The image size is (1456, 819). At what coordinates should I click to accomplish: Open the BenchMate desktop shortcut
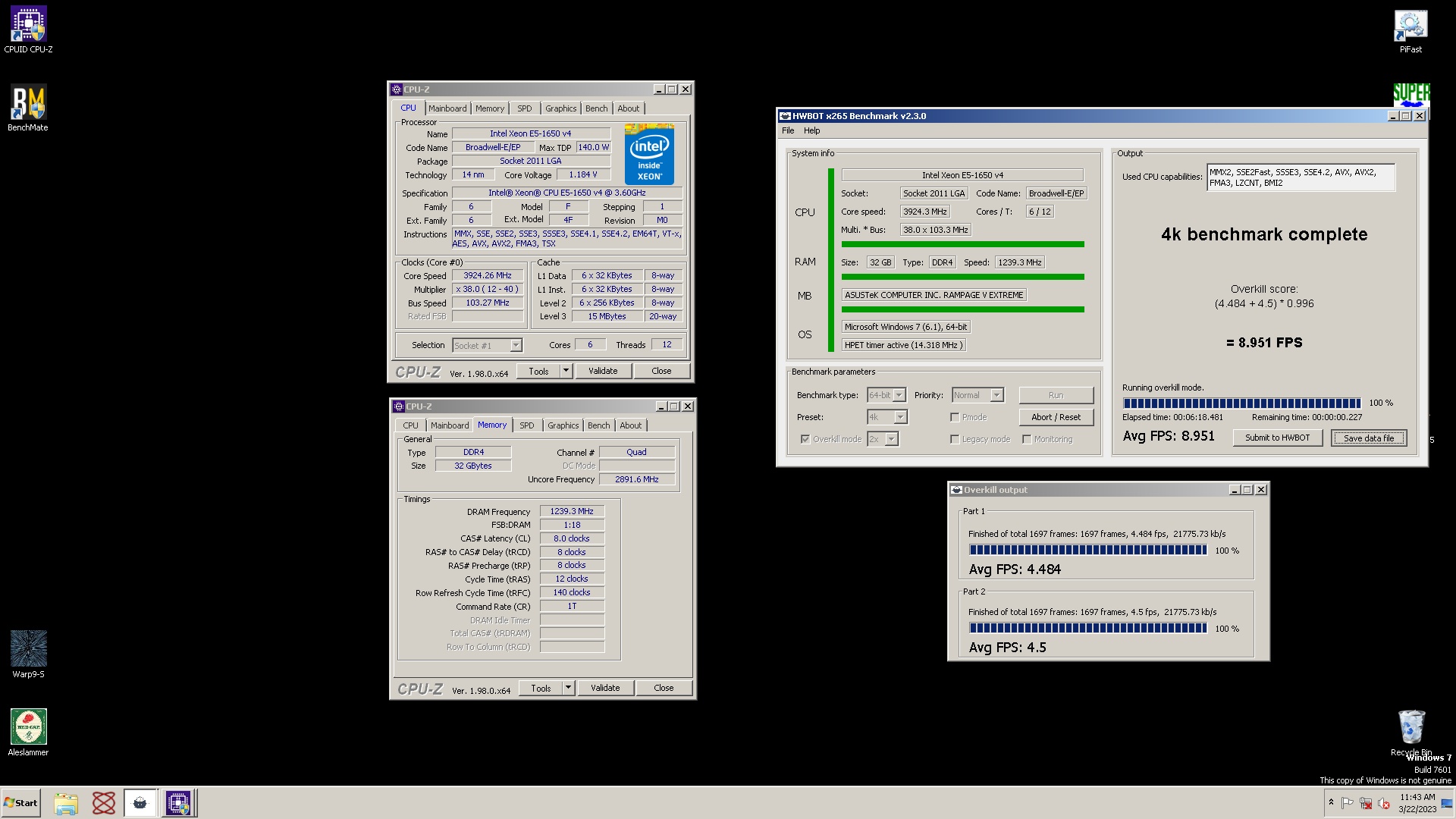[x=28, y=108]
